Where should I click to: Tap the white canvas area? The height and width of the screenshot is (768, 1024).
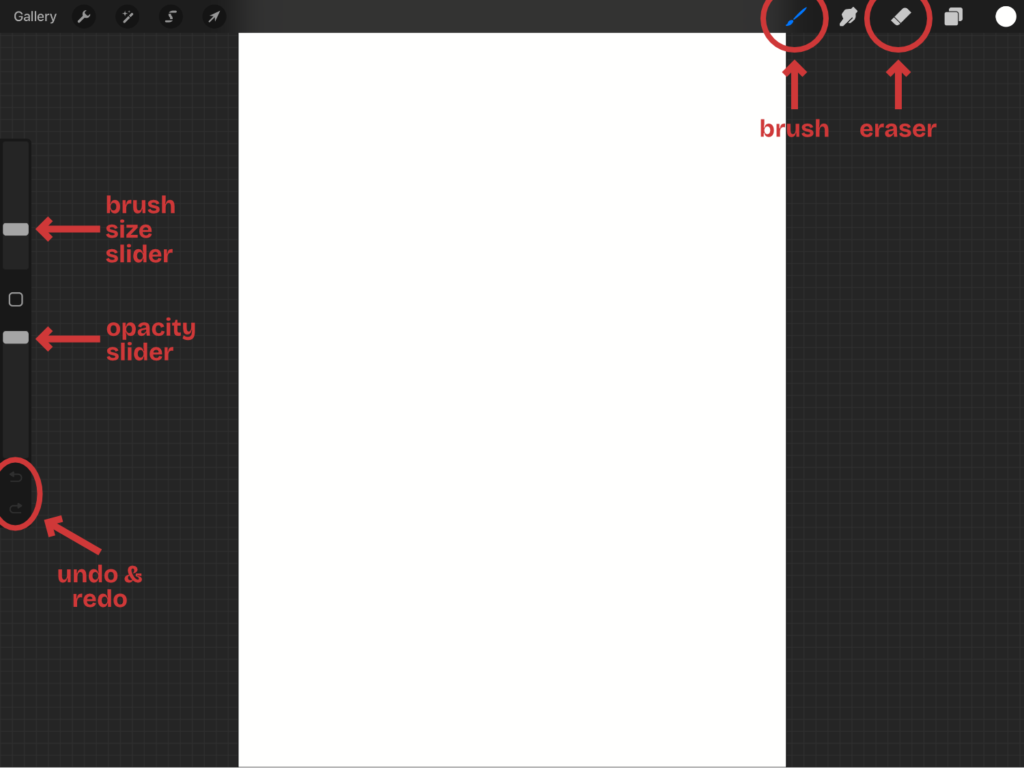click(x=512, y=400)
